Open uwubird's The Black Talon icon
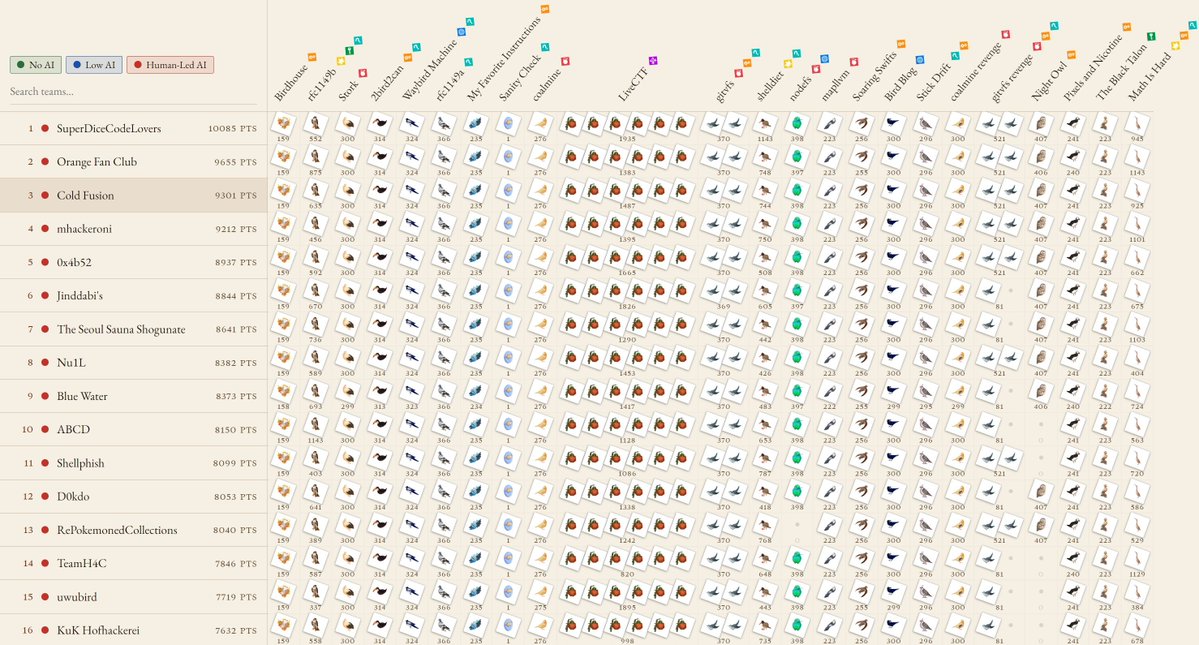 [x=1105, y=592]
